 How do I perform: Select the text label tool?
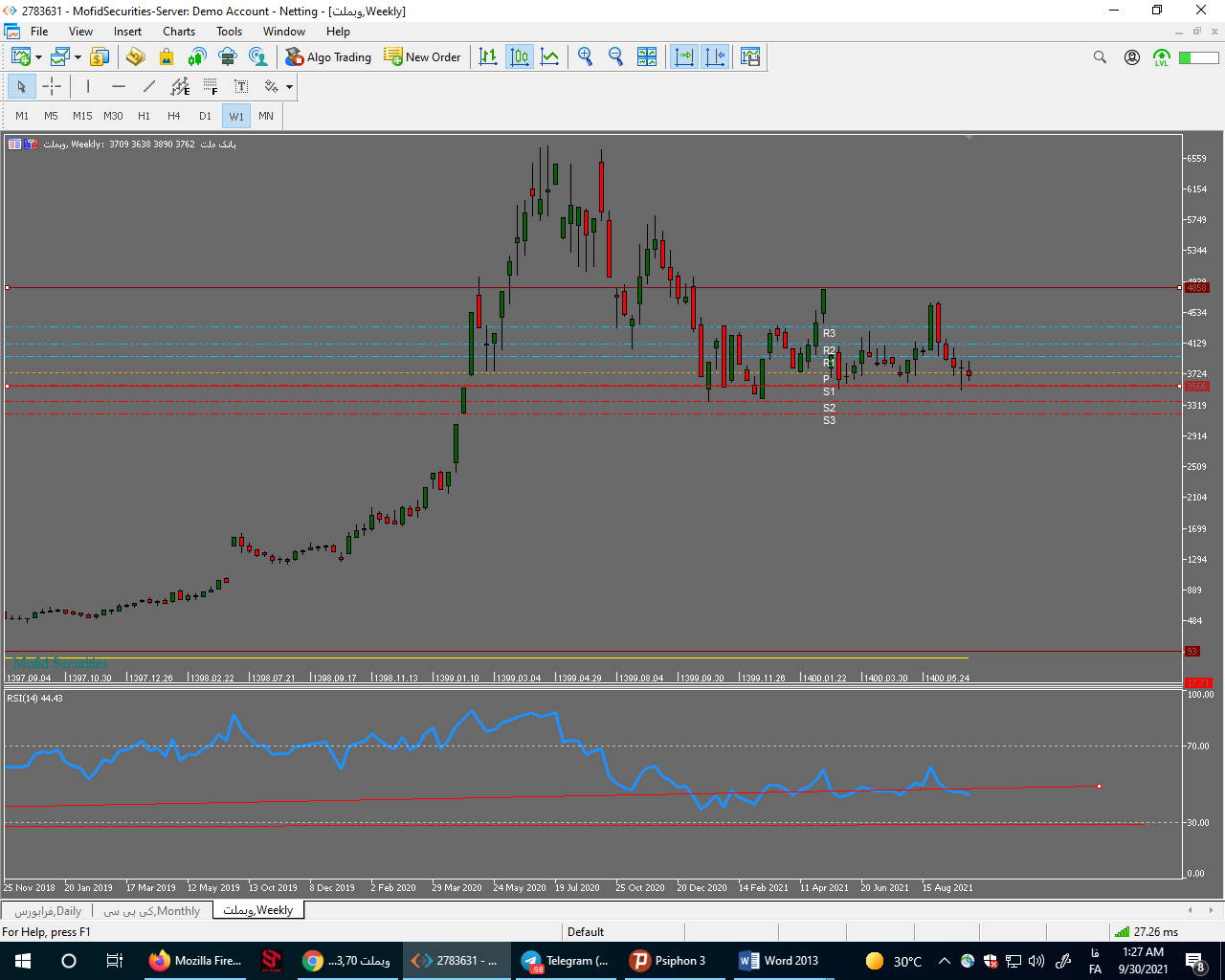(241, 87)
